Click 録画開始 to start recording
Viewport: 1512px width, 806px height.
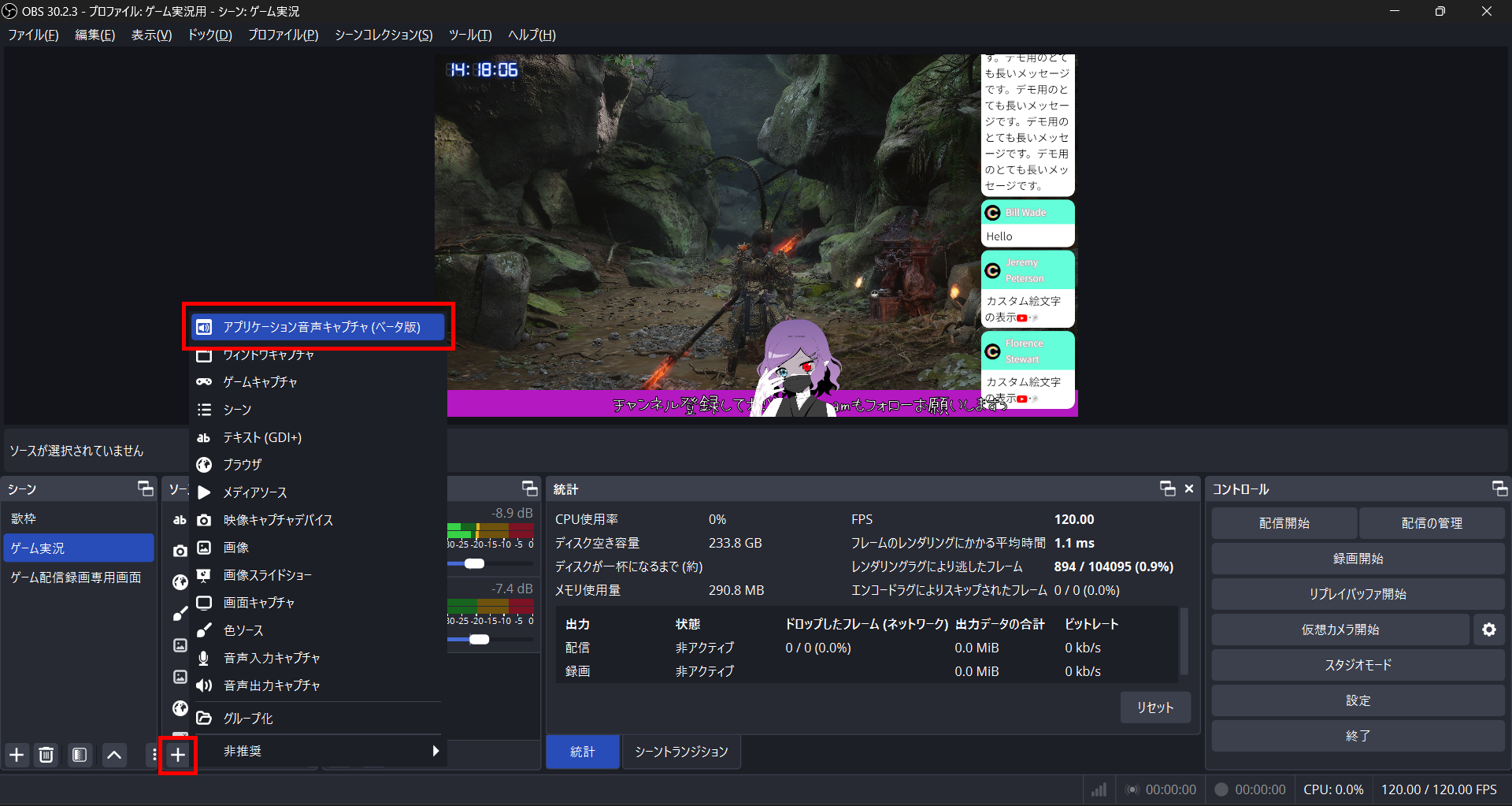point(1358,559)
